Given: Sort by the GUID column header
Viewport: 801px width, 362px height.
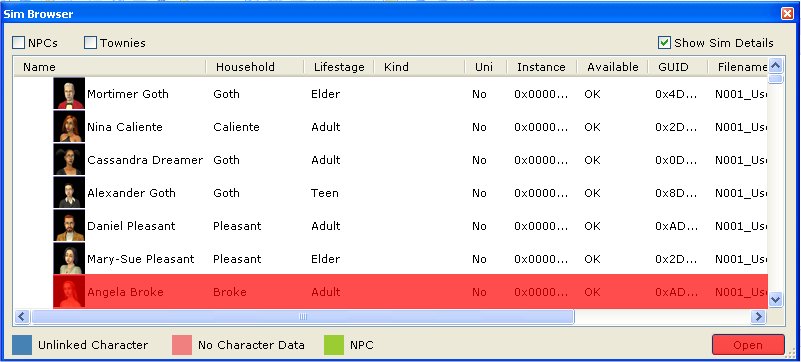Looking at the screenshot, I should (678, 67).
